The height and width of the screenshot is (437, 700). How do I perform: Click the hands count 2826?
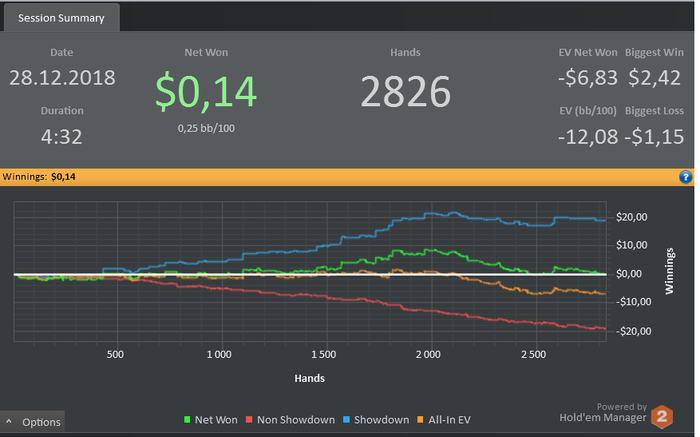coord(405,92)
